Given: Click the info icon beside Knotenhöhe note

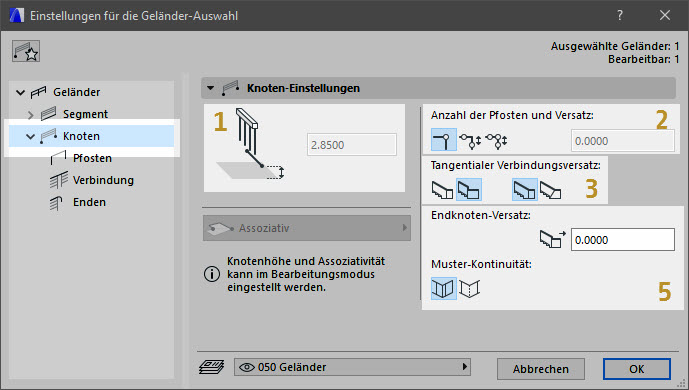Looking at the screenshot, I should pyautogui.click(x=212, y=274).
